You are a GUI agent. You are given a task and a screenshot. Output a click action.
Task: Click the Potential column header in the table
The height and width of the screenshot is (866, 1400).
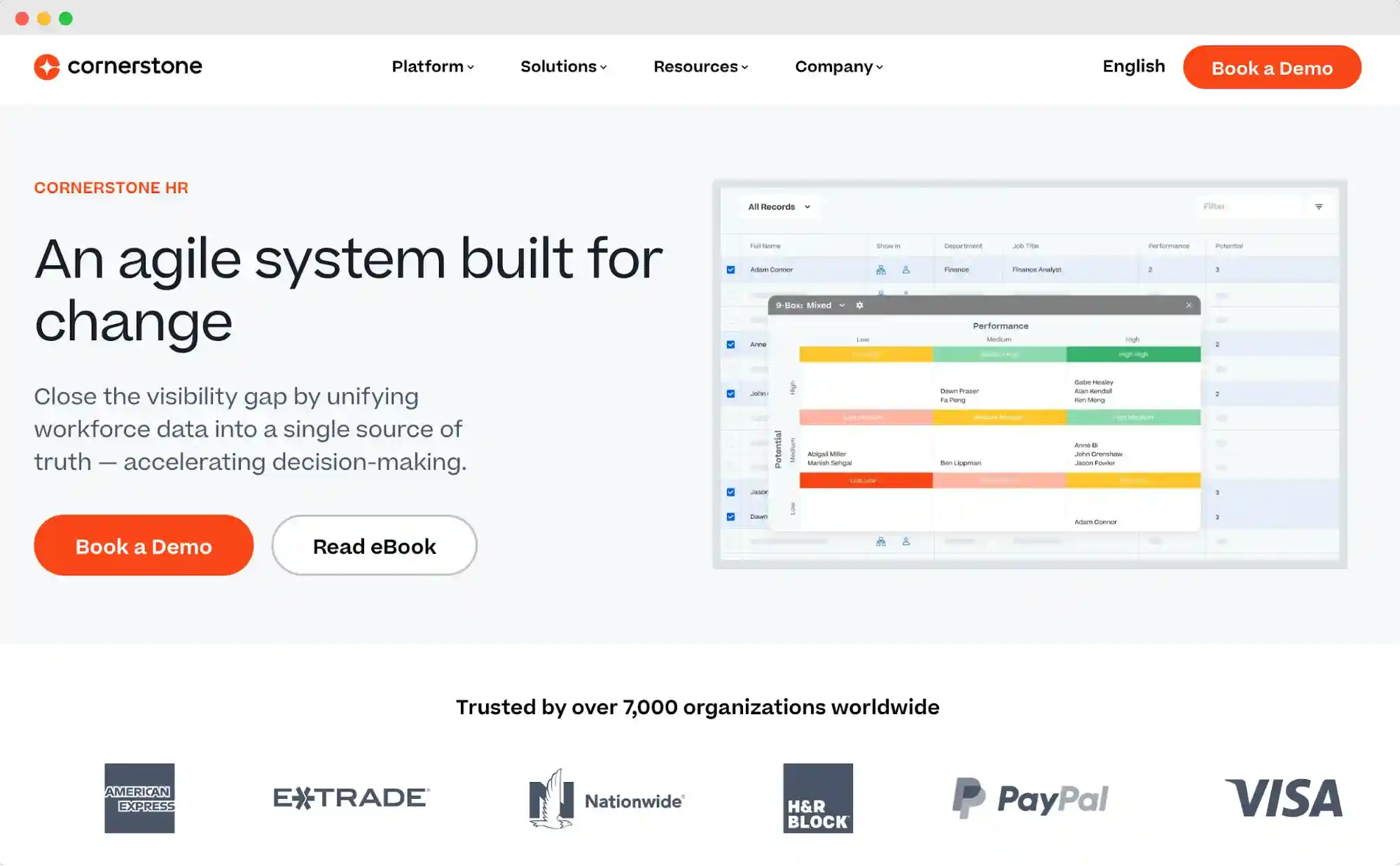[x=1229, y=246]
